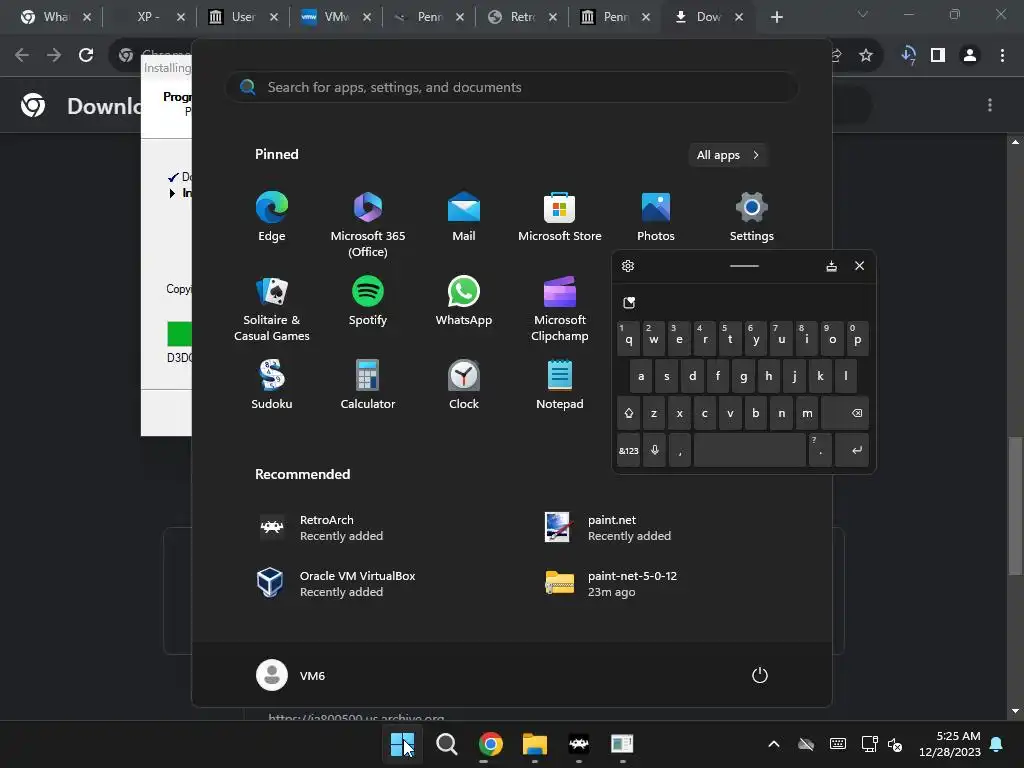Open RetroArch from the taskbar
1024x768 pixels.
tap(579, 744)
